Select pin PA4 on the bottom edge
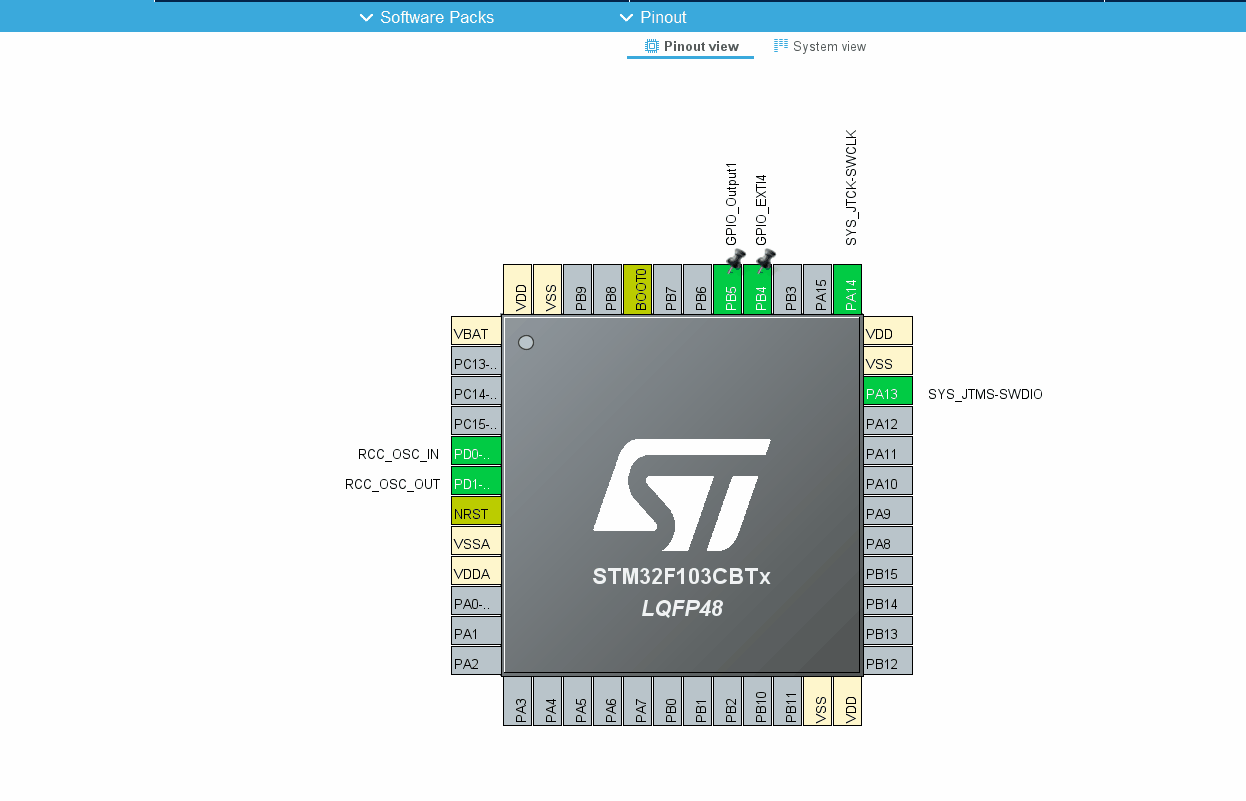Viewport: 1246px width, 801px height. (548, 701)
